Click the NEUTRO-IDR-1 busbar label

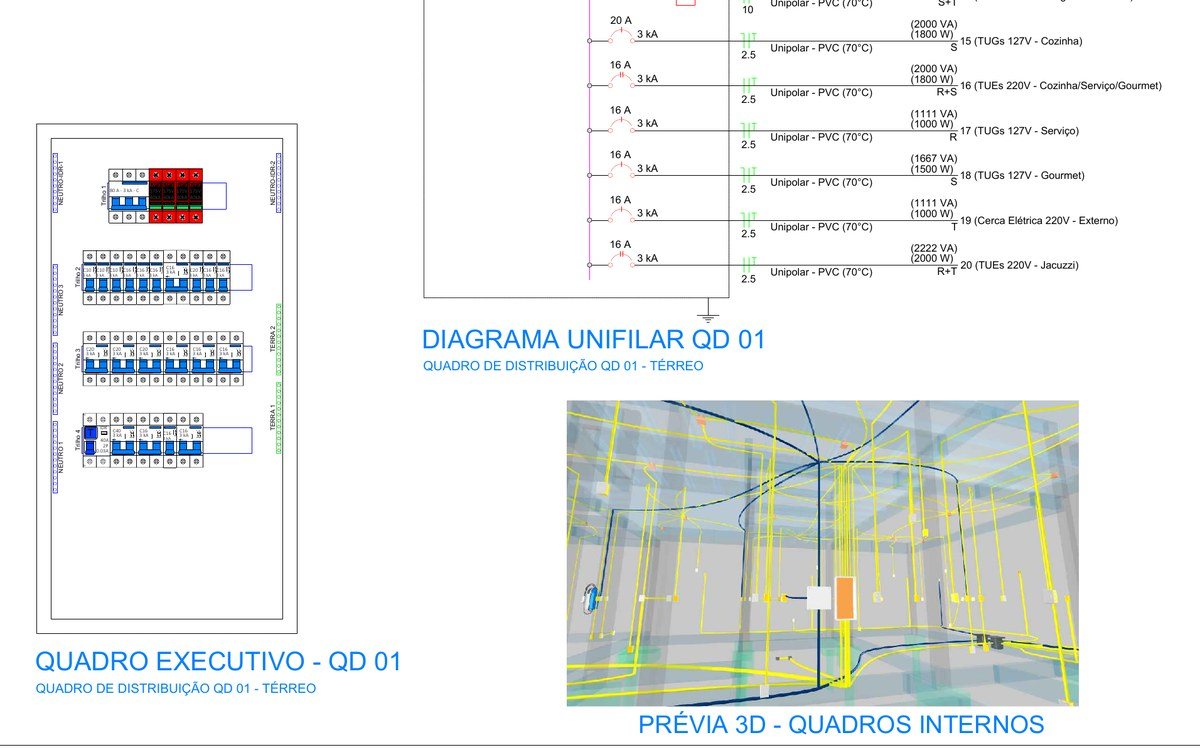59,182
